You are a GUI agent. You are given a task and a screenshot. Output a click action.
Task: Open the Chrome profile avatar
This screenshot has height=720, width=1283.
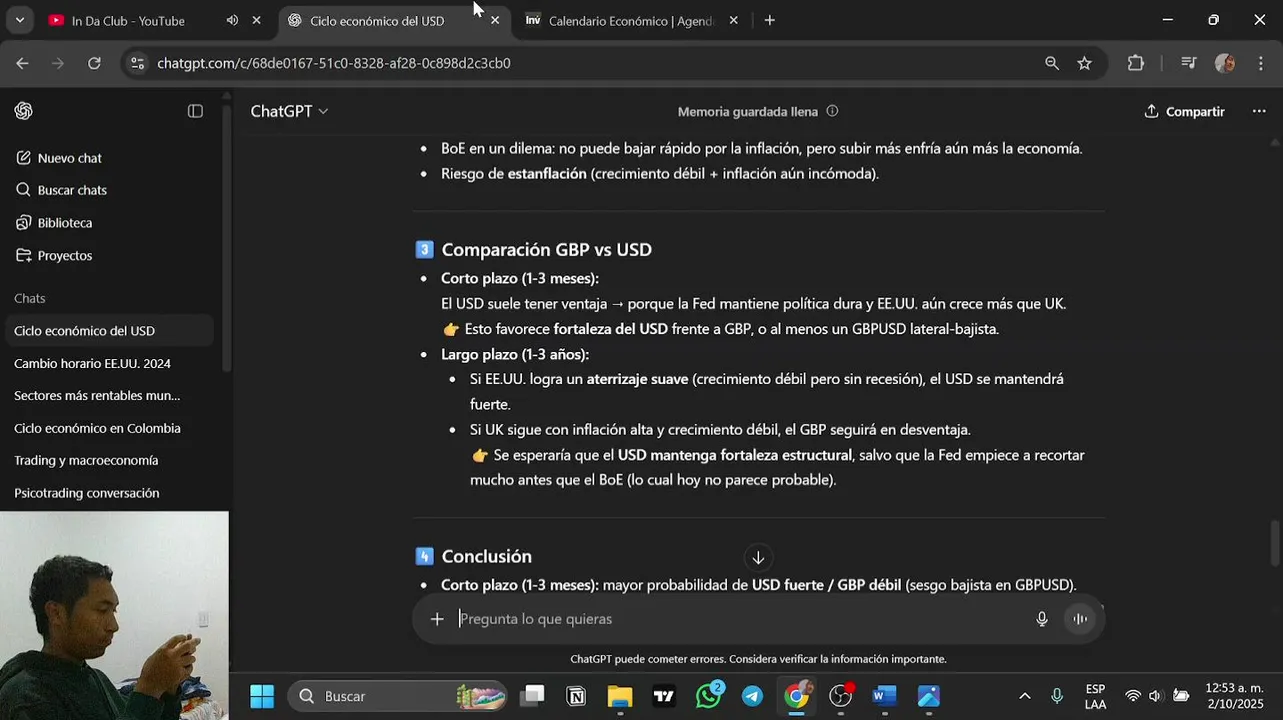coord(1225,63)
